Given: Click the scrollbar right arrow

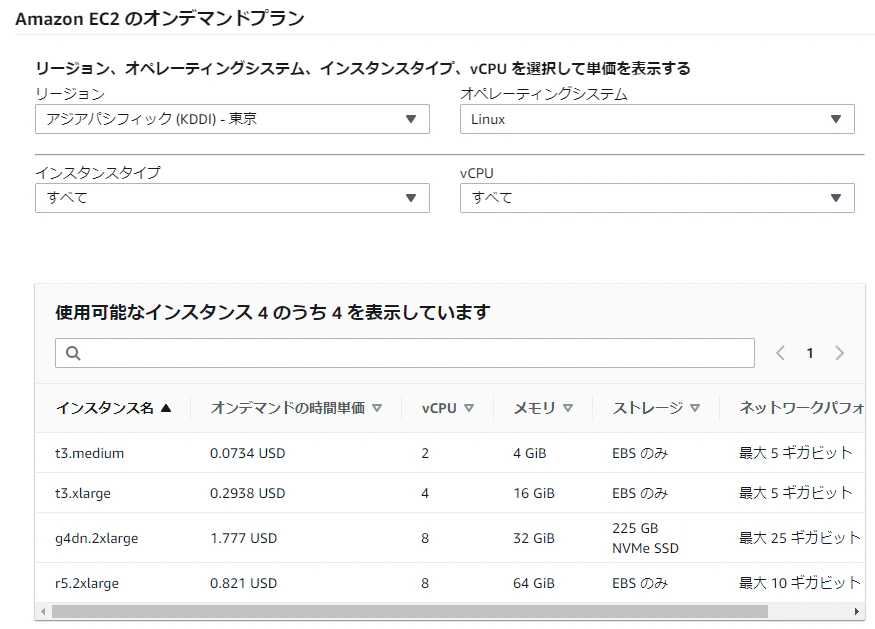Looking at the screenshot, I should 857,612.
